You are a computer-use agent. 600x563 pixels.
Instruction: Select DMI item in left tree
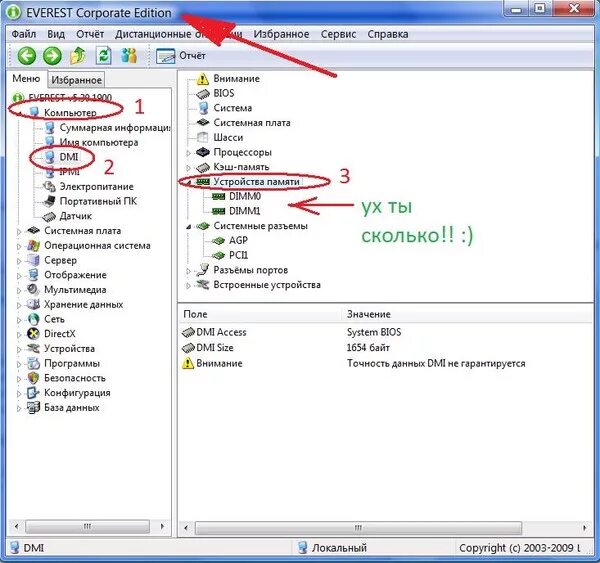tap(68, 157)
